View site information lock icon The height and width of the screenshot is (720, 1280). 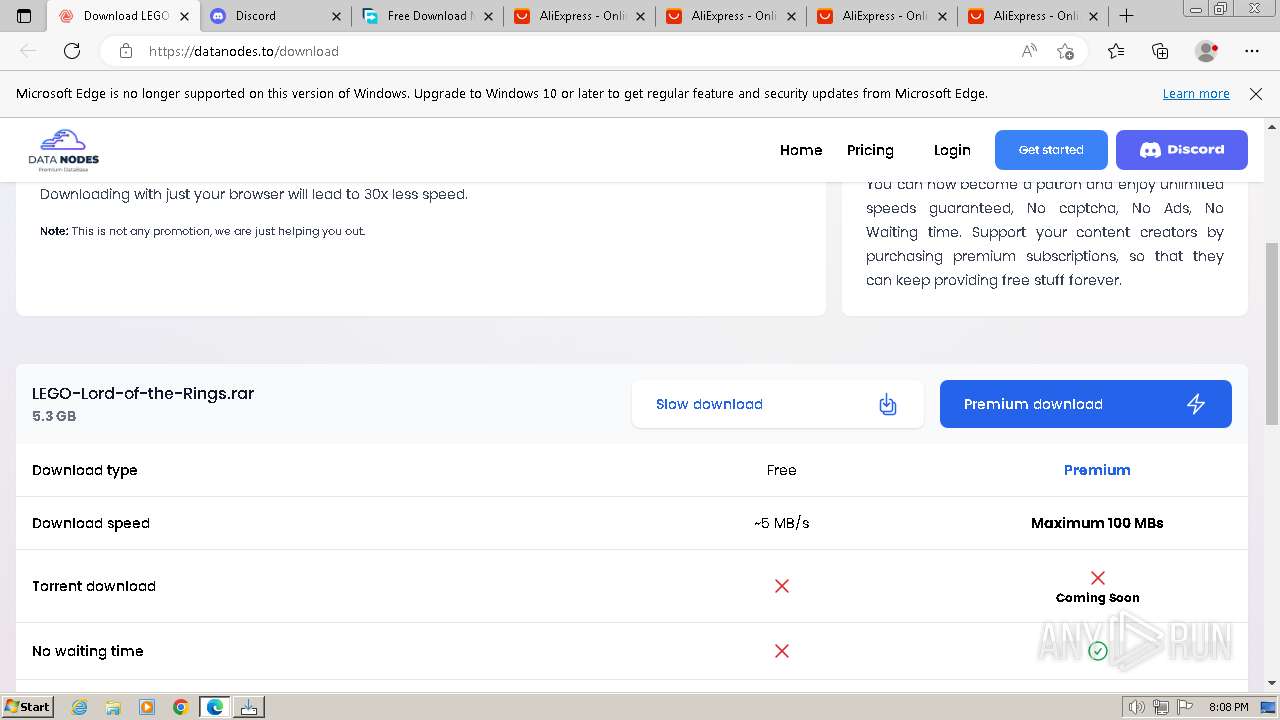[x=125, y=51]
